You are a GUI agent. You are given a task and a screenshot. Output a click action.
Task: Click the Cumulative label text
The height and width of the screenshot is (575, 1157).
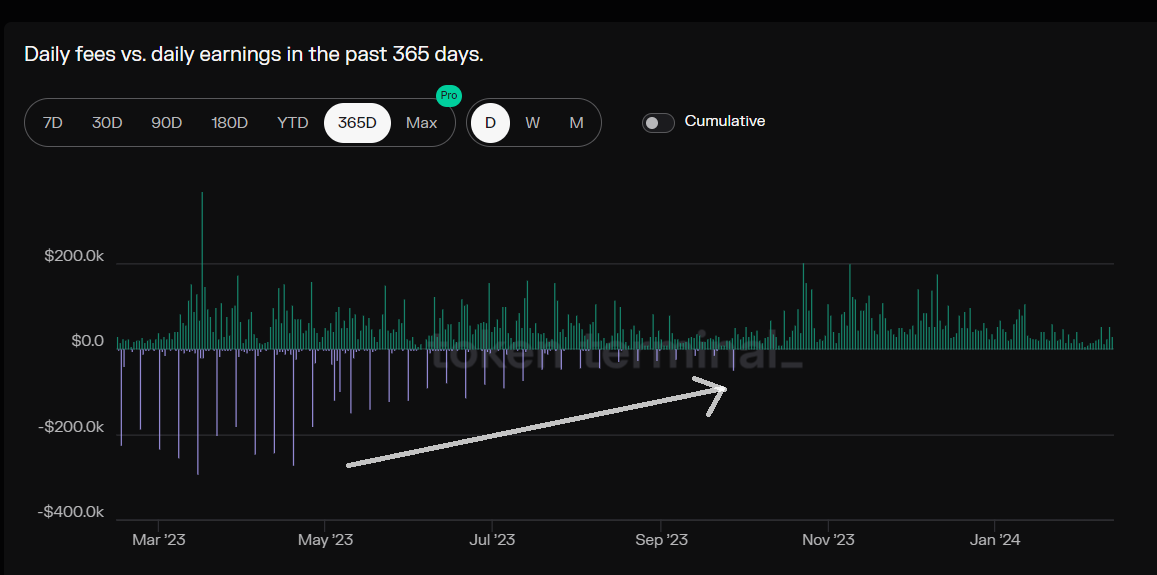tap(725, 121)
